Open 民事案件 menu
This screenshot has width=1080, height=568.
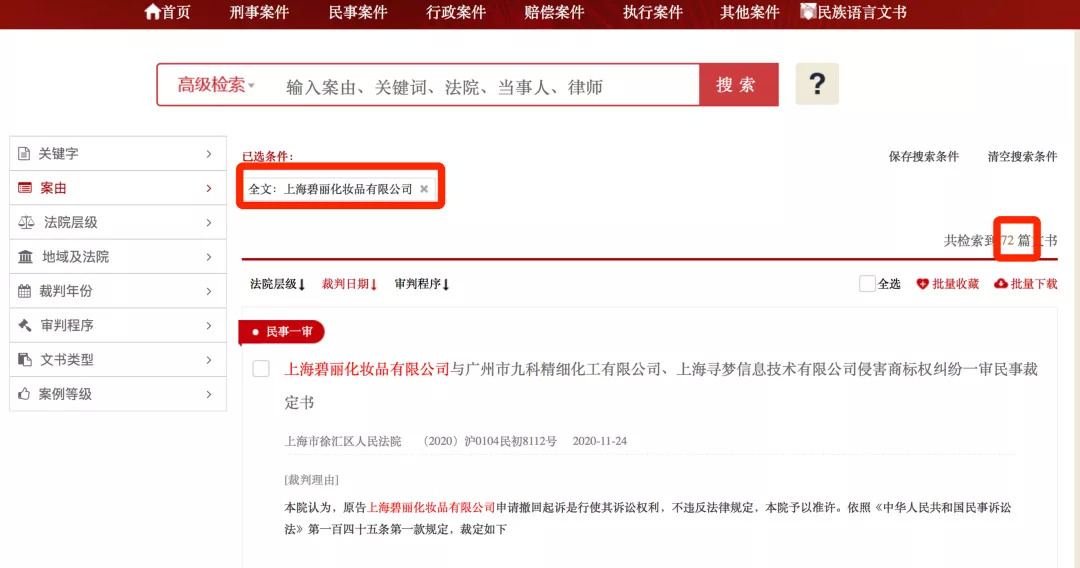click(357, 12)
